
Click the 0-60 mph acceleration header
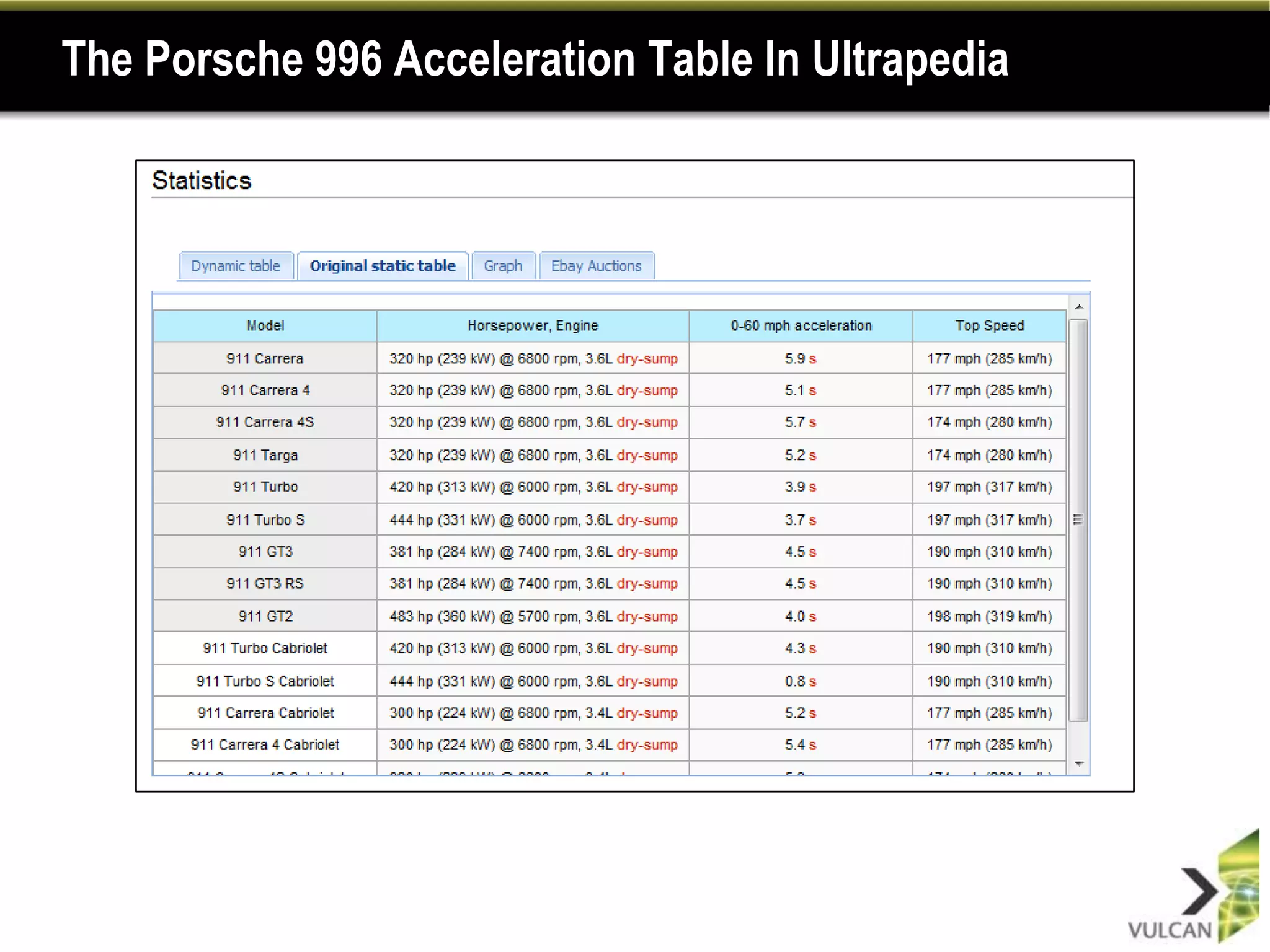pos(801,326)
